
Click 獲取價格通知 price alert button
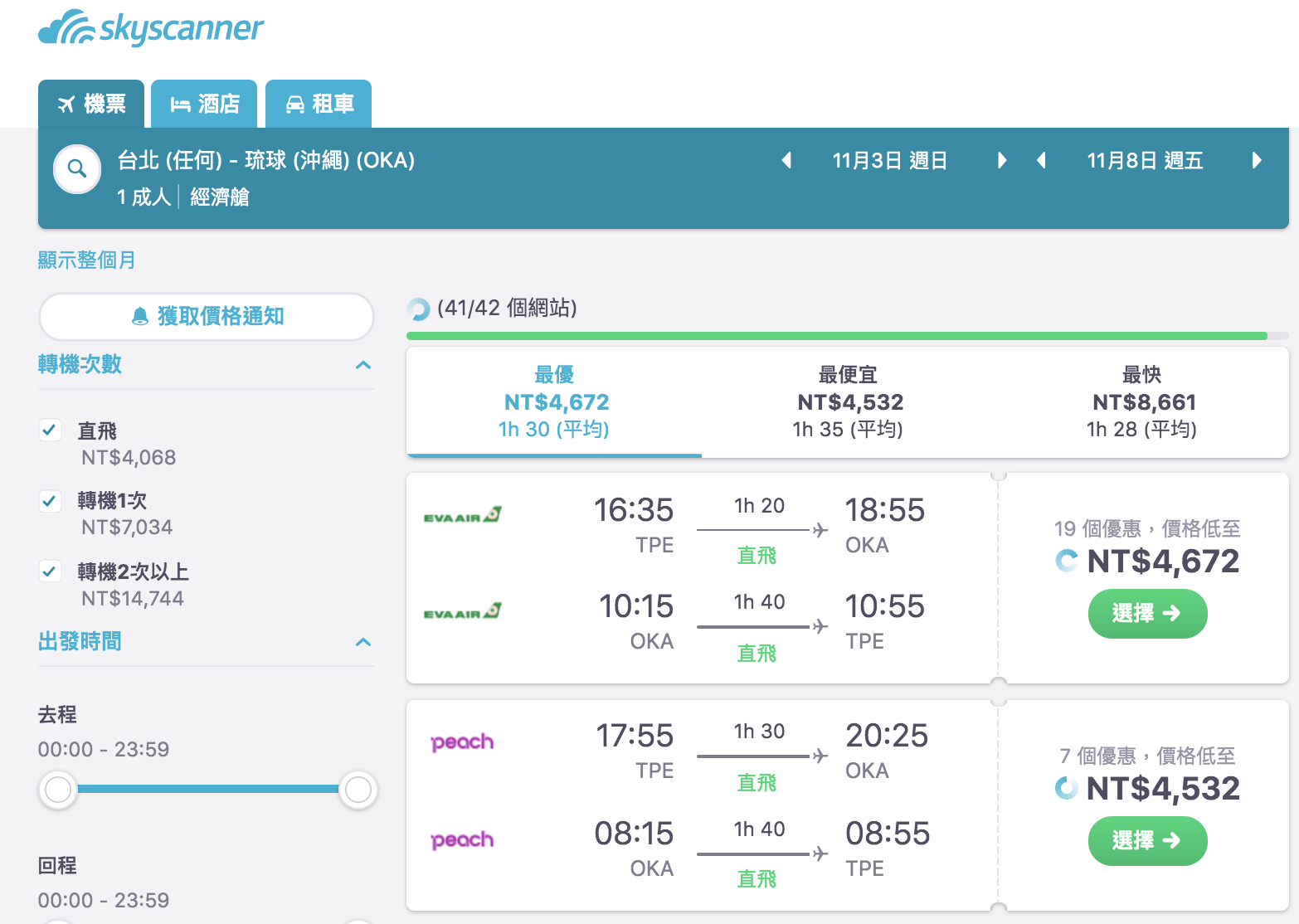tap(207, 316)
